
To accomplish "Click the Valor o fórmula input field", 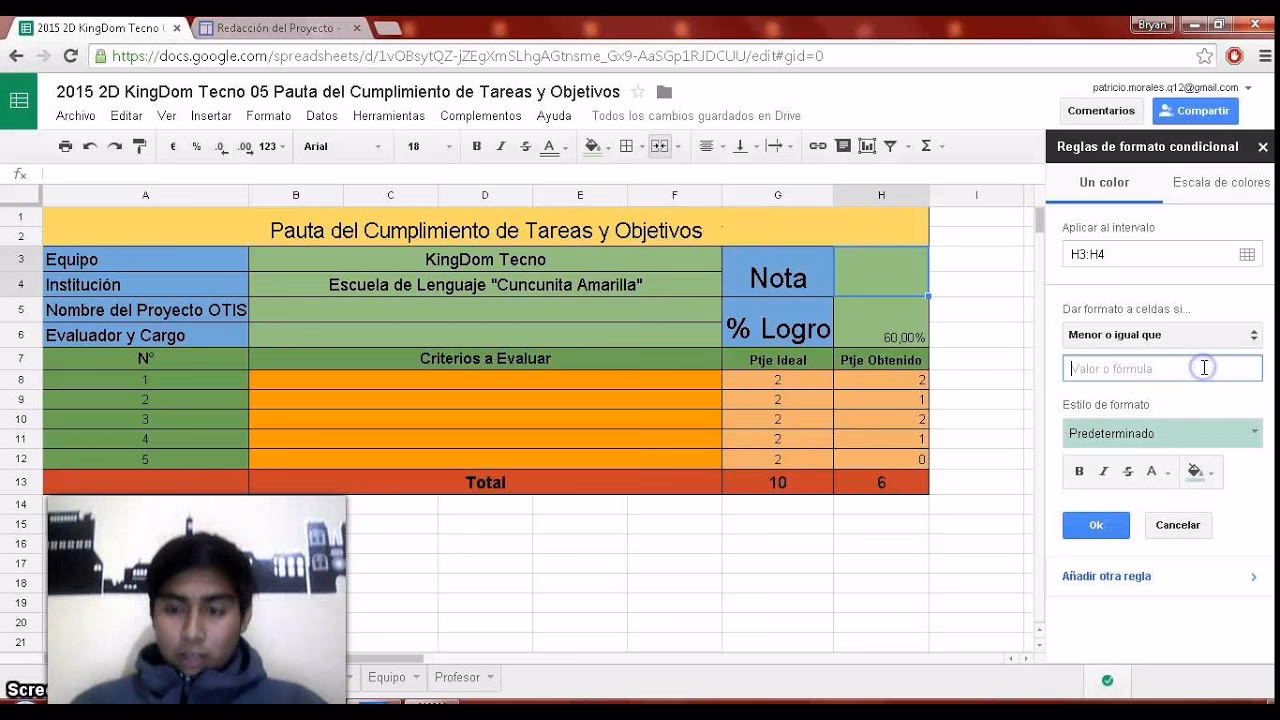I will pyautogui.click(x=1161, y=368).
